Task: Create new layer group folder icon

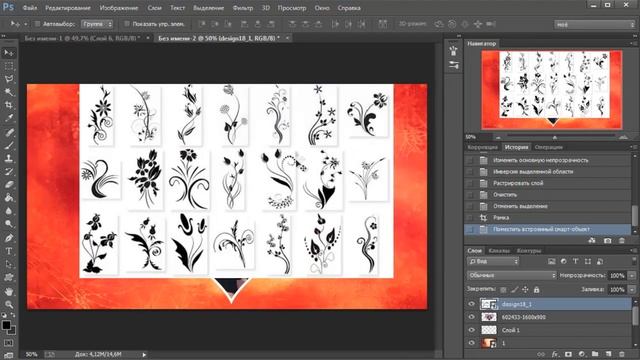Action: pos(595,354)
